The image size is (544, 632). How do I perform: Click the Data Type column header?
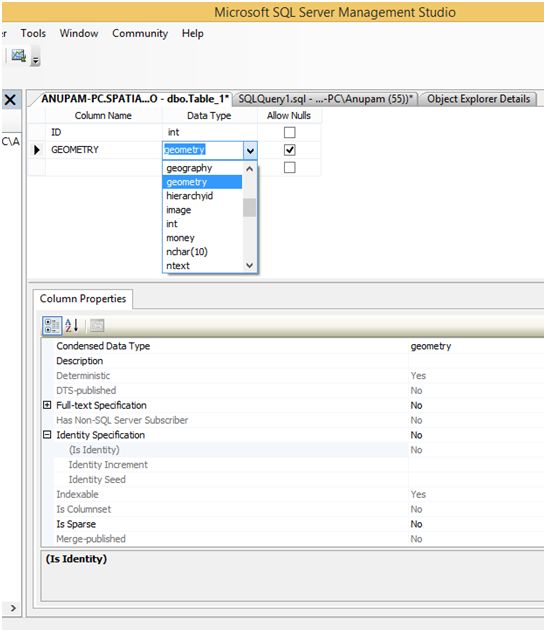click(209, 116)
